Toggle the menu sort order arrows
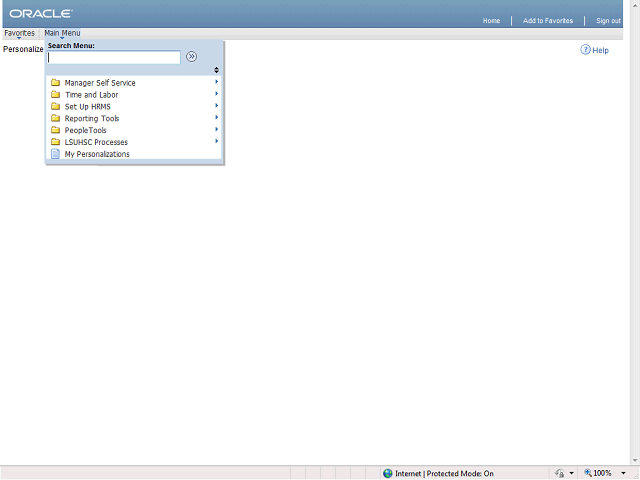640x480 pixels. 216,70
